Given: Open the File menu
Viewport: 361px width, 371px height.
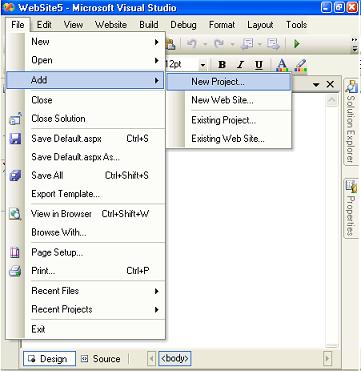Looking at the screenshot, I should click(x=18, y=25).
